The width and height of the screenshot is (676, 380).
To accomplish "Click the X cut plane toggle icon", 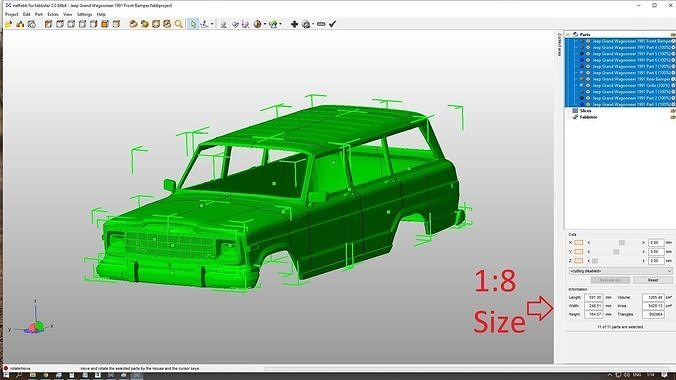I will [579, 242].
